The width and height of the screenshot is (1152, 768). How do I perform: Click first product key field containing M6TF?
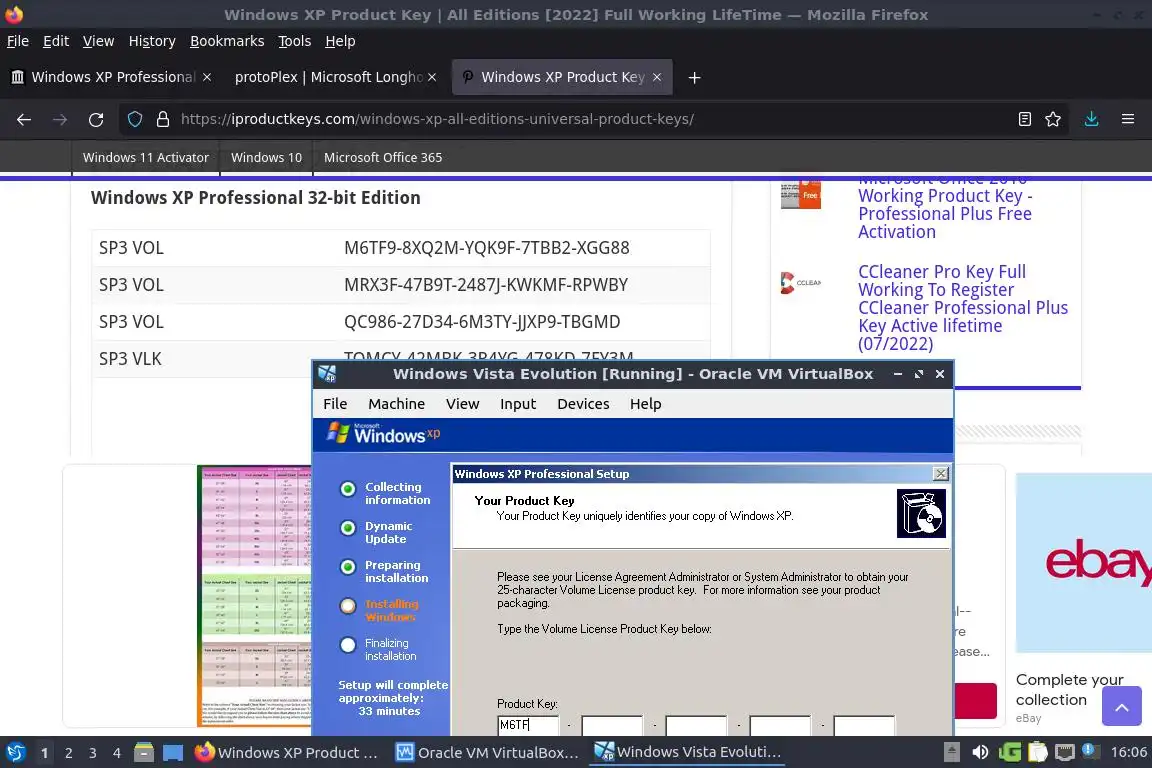tap(528, 725)
